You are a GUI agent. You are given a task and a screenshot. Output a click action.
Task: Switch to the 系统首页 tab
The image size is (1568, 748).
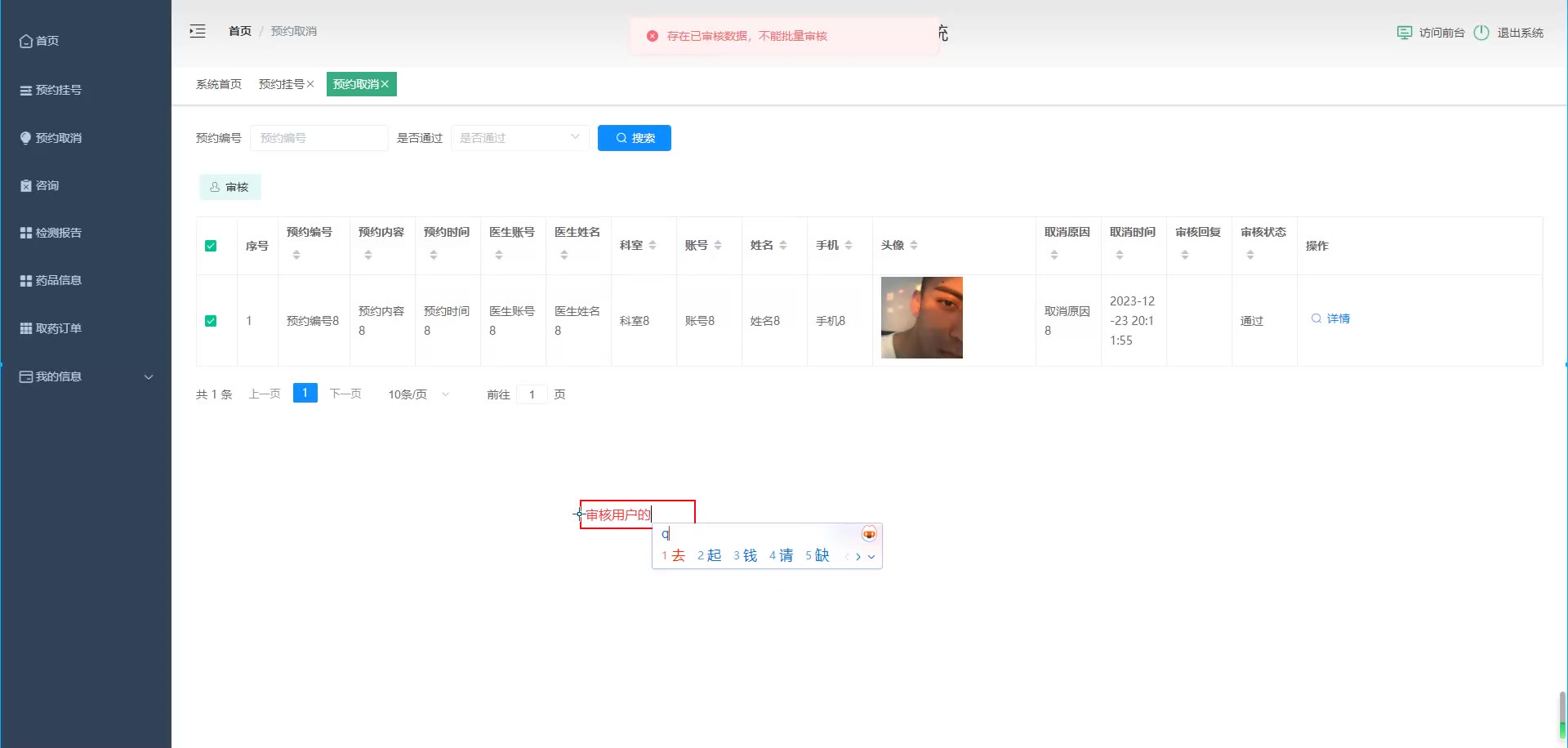click(x=219, y=84)
